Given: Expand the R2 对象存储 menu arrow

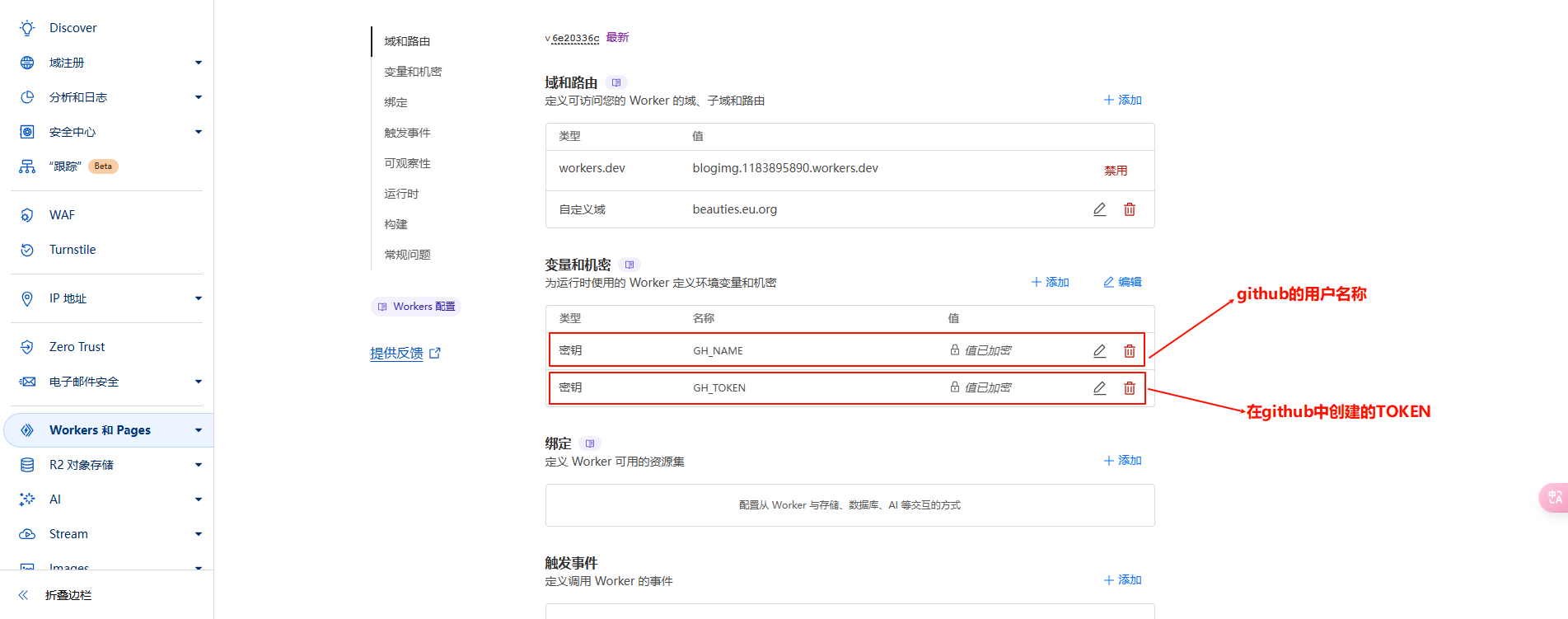Looking at the screenshot, I should tap(199, 465).
